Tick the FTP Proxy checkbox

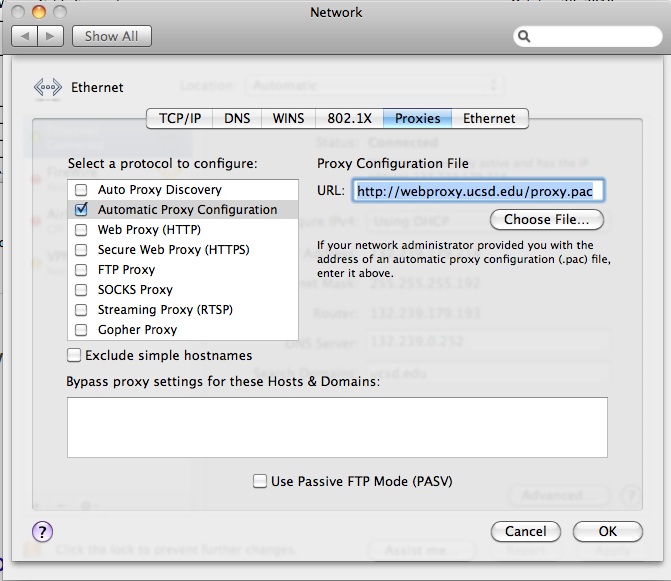click(x=81, y=270)
